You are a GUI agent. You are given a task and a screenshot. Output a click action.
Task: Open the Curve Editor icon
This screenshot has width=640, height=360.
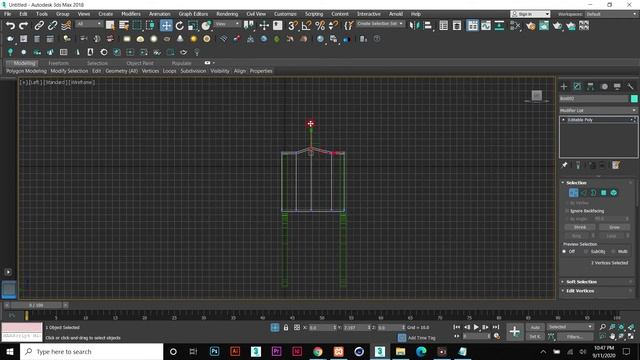(486, 26)
